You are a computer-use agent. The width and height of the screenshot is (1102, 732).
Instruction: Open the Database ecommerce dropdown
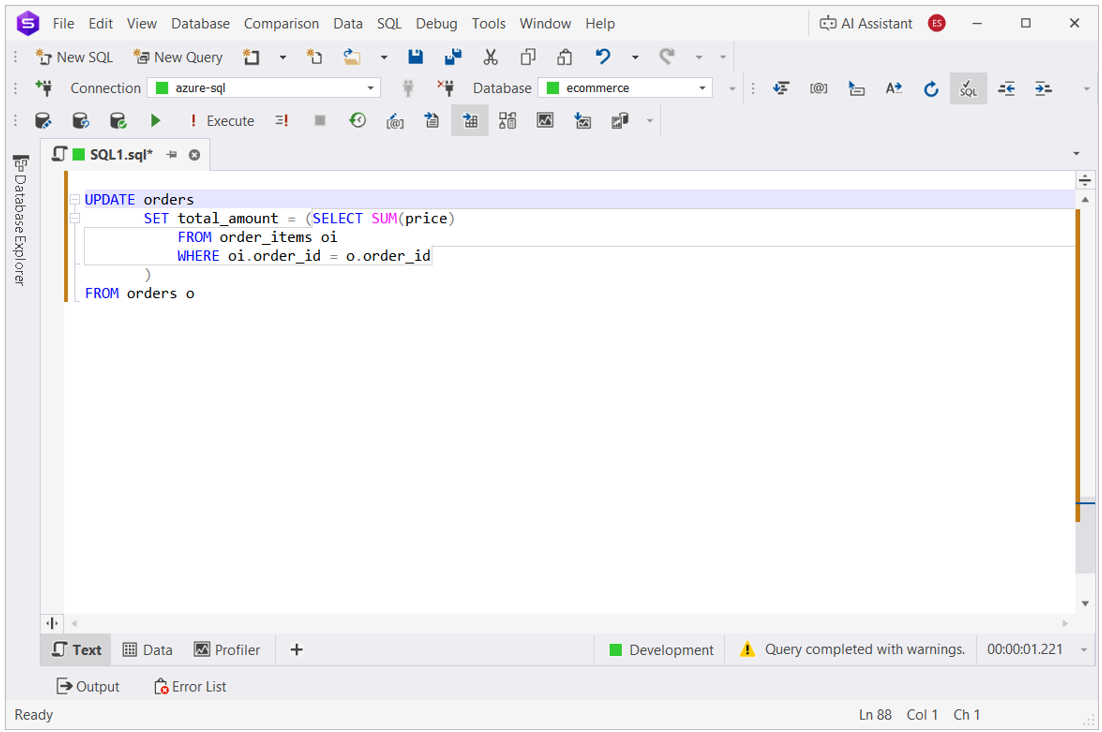[x=625, y=88]
